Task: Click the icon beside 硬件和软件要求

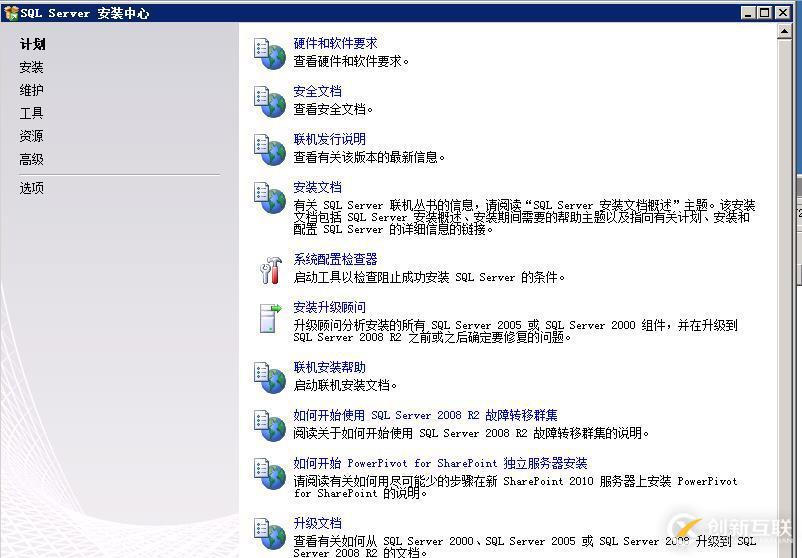Action: (270, 54)
